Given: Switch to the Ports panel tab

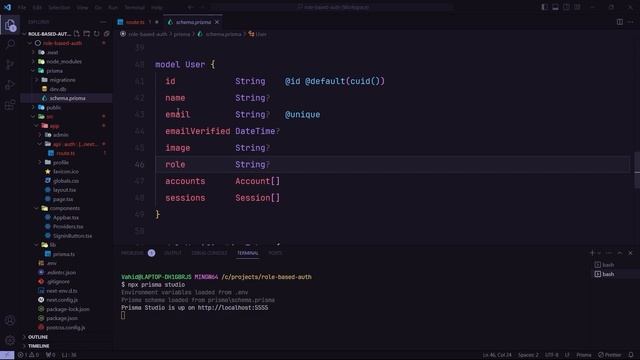Looking at the screenshot, I should [275, 253].
